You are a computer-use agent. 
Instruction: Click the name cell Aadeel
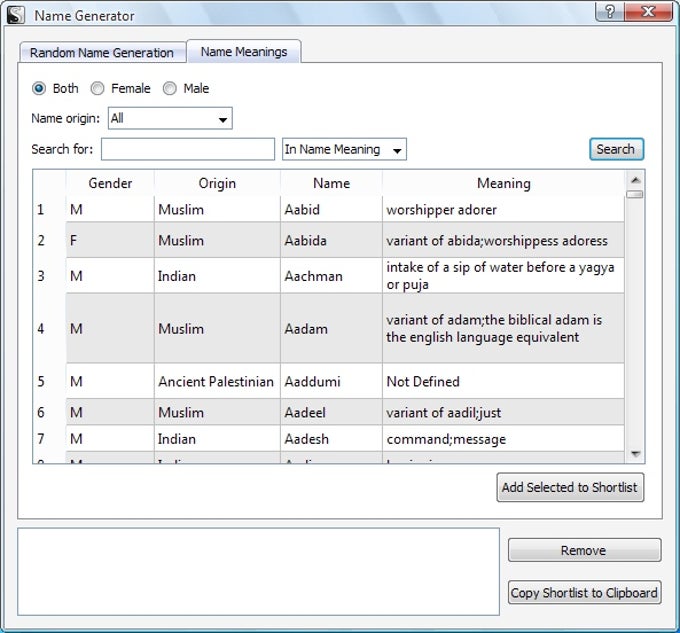331,412
